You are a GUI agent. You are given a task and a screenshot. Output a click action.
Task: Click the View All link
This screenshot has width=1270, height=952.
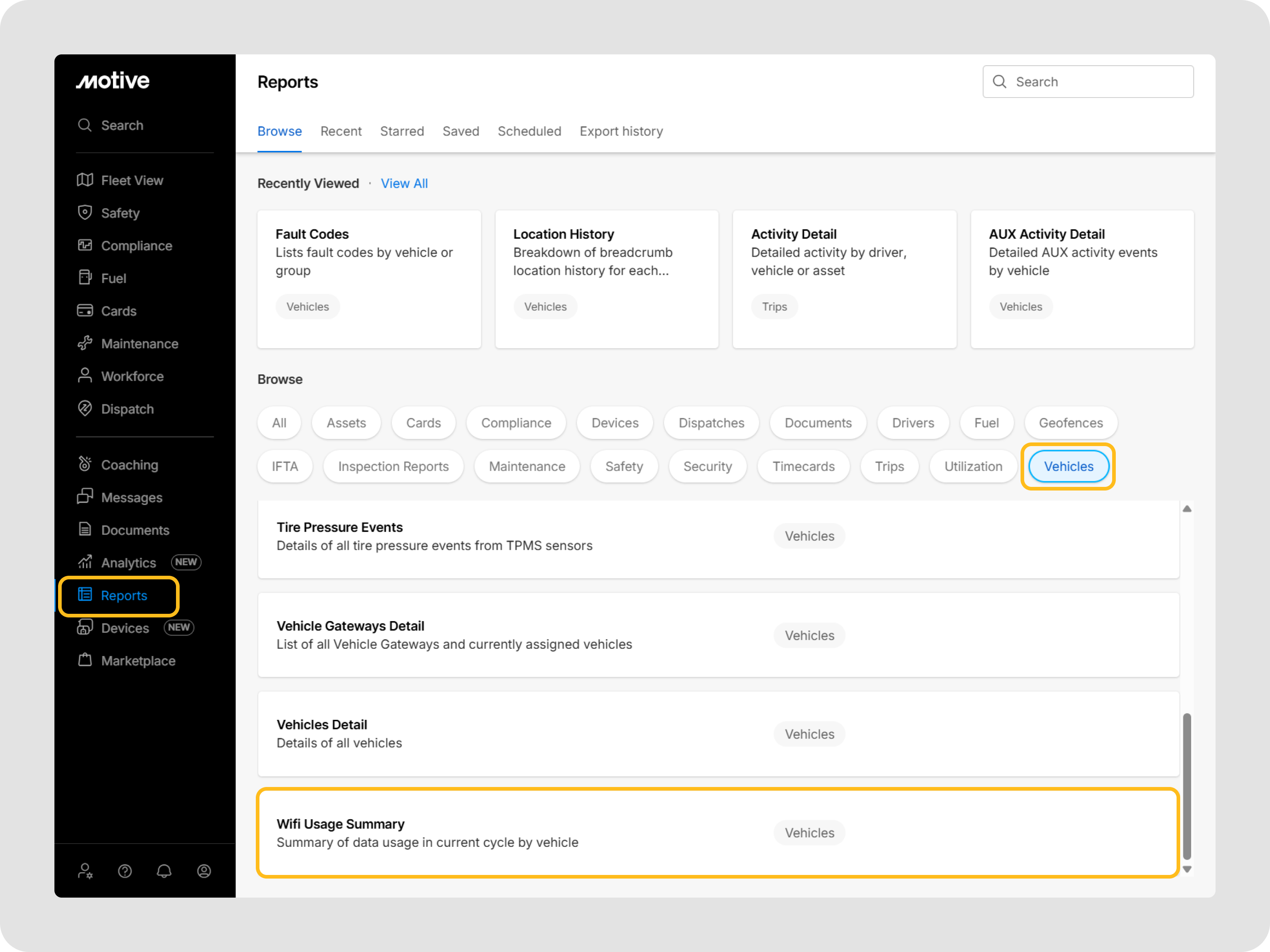404,184
